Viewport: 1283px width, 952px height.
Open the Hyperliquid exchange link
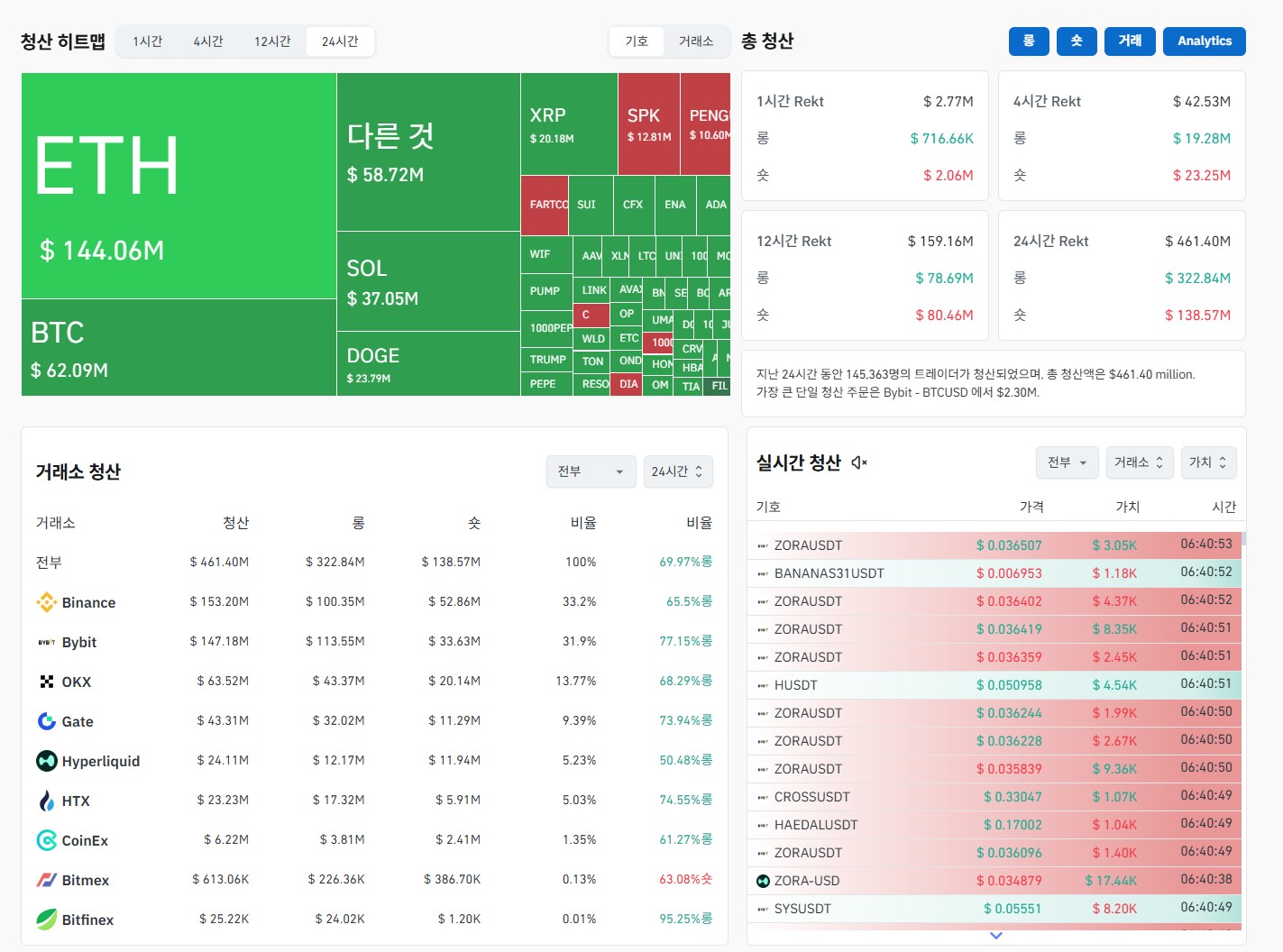[x=101, y=761]
